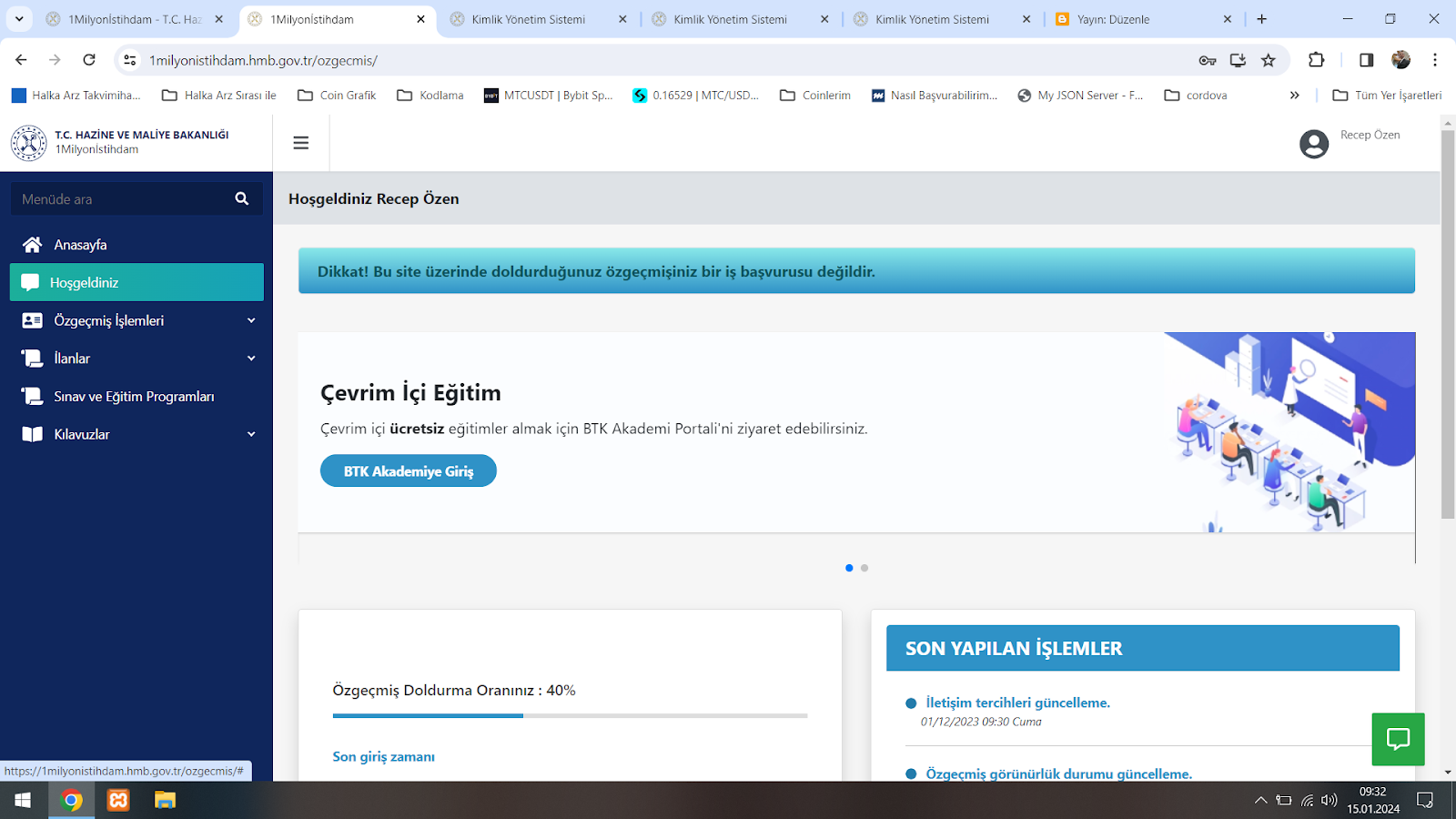Open the notifications center icon
Image resolution: width=1456 pixels, height=819 pixels.
(x=1425, y=801)
